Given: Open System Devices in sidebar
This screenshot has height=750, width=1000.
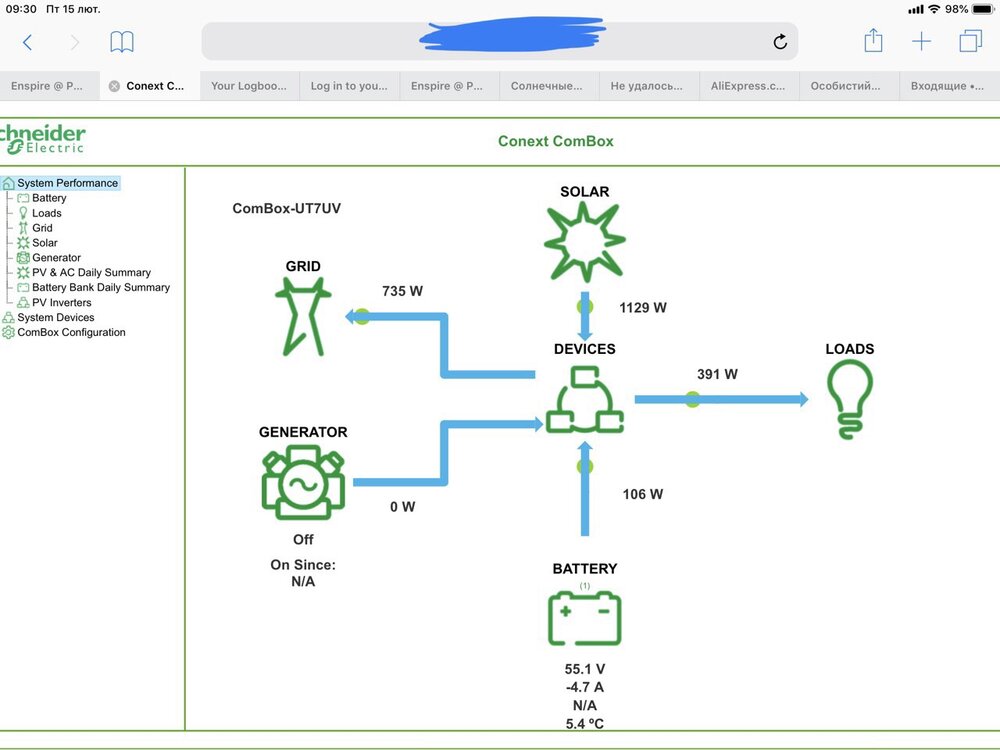Looking at the screenshot, I should pyautogui.click(x=55, y=317).
